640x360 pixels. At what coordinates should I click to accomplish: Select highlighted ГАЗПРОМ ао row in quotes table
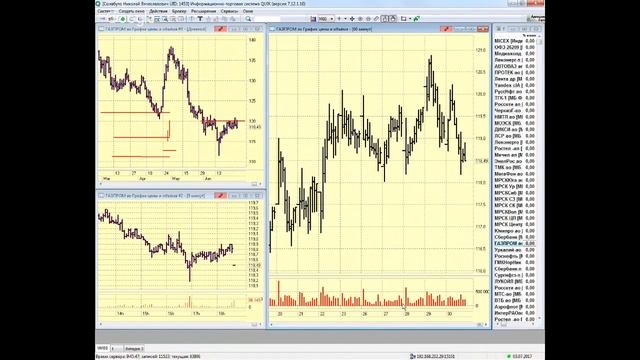[515, 243]
